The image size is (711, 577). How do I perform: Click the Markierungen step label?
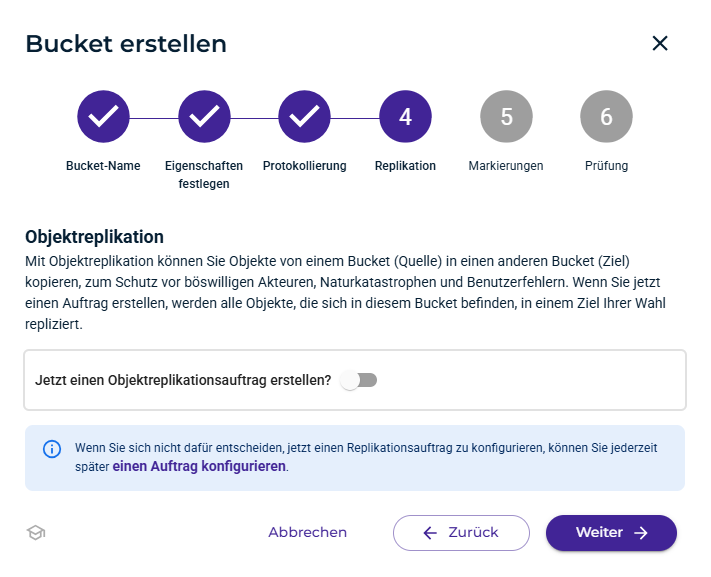coord(506,166)
